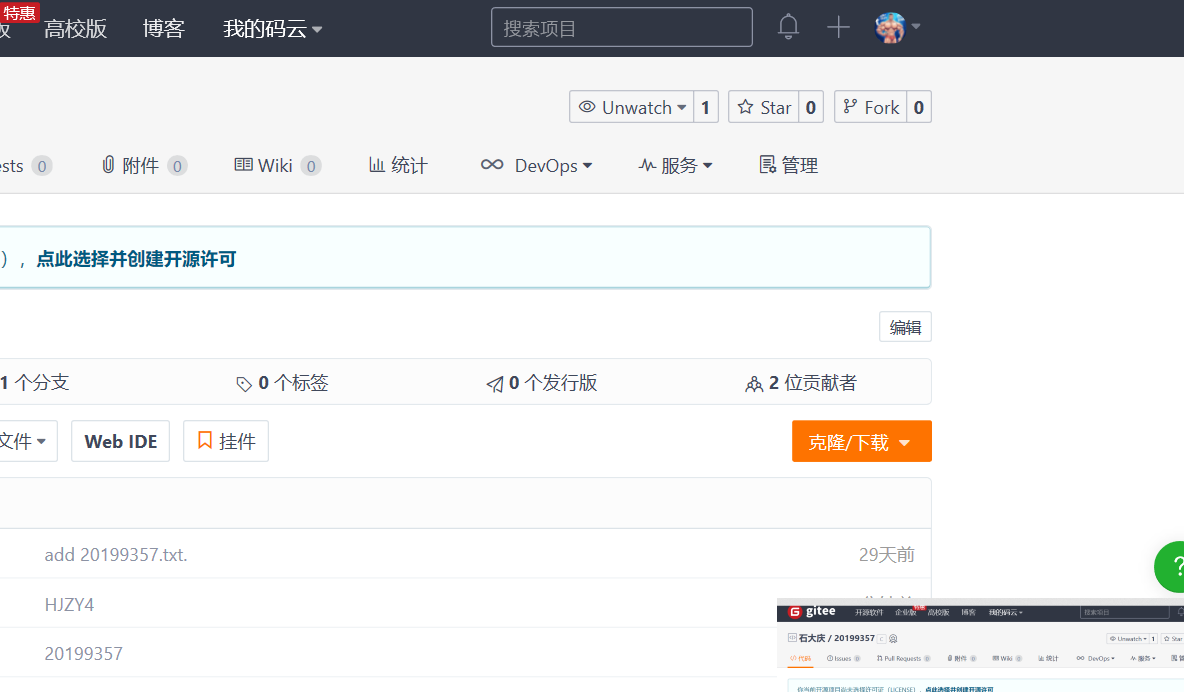Click the Wiki book icon
Viewport: 1184px width, 692px height.
pos(243,165)
